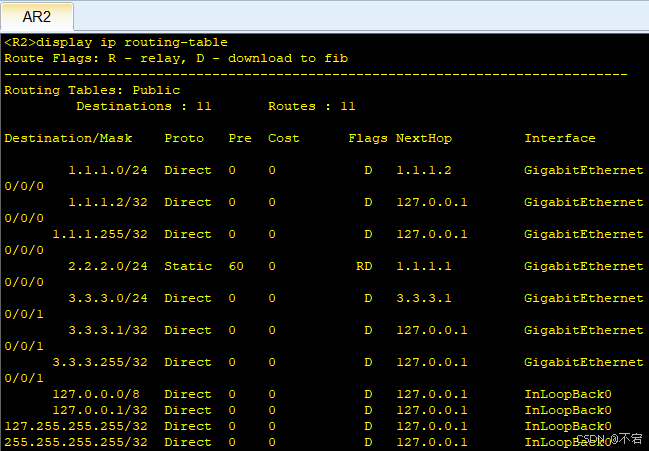Click the 'Pre' column header
Viewport: 649px width, 451px height.
pos(240,138)
